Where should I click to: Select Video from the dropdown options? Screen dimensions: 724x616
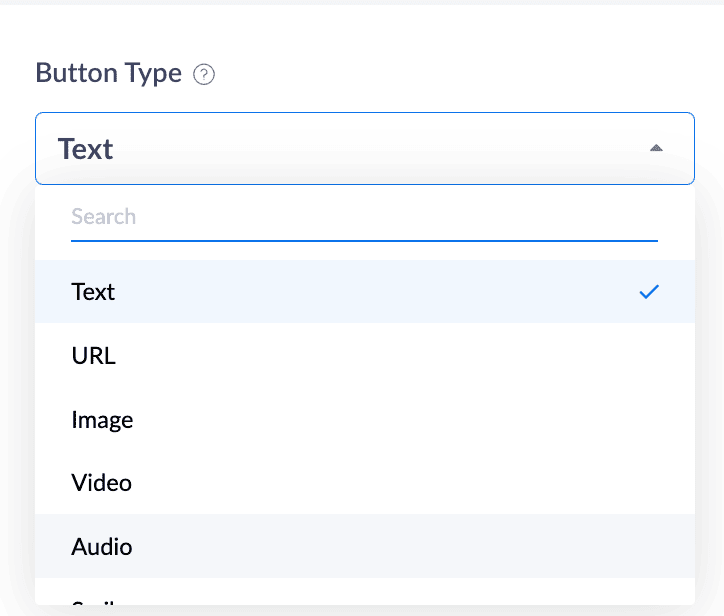click(101, 484)
